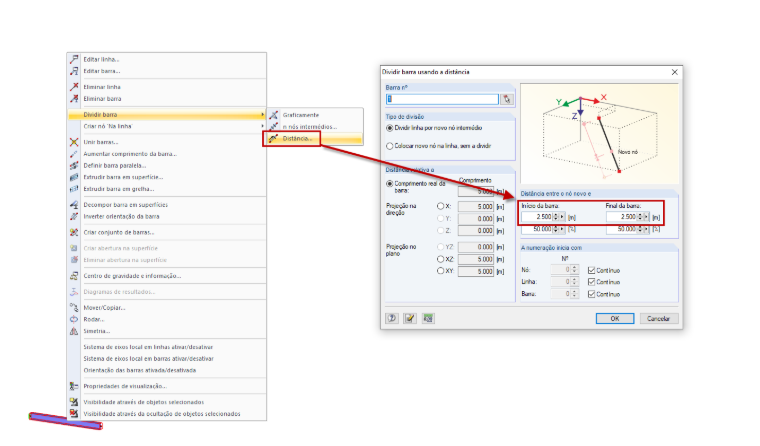Select projection in X direction radio
This screenshot has width=760, height=446.
[440, 206]
